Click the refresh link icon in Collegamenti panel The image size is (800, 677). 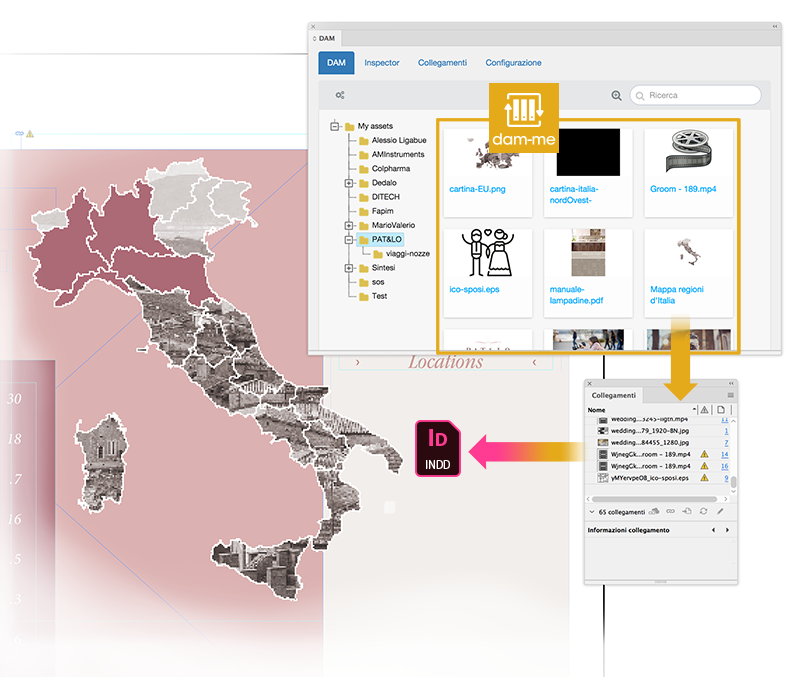703,512
